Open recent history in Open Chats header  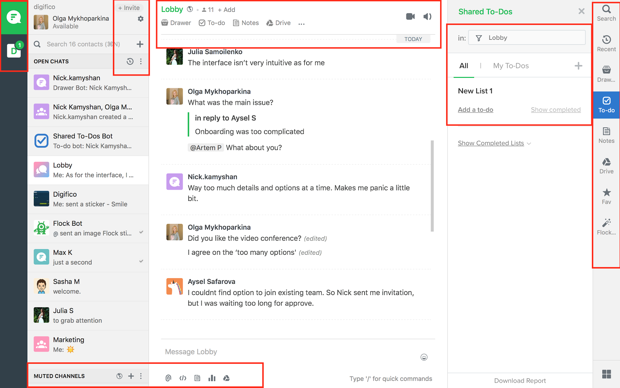(x=130, y=61)
